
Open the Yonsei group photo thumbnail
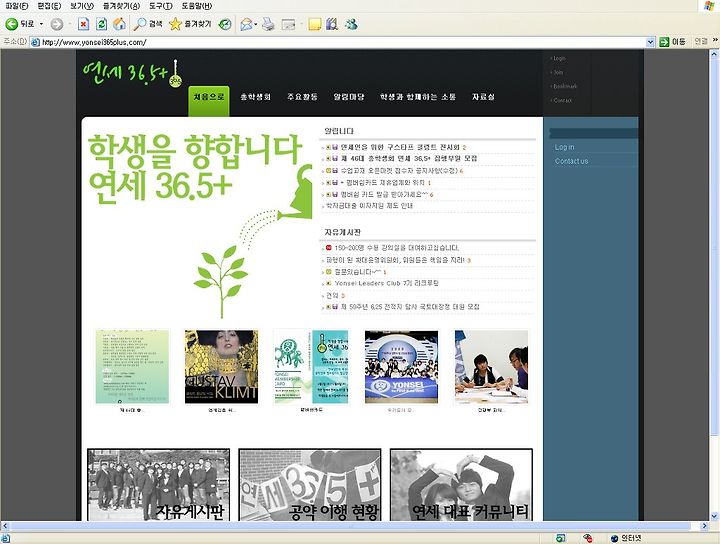pos(401,367)
